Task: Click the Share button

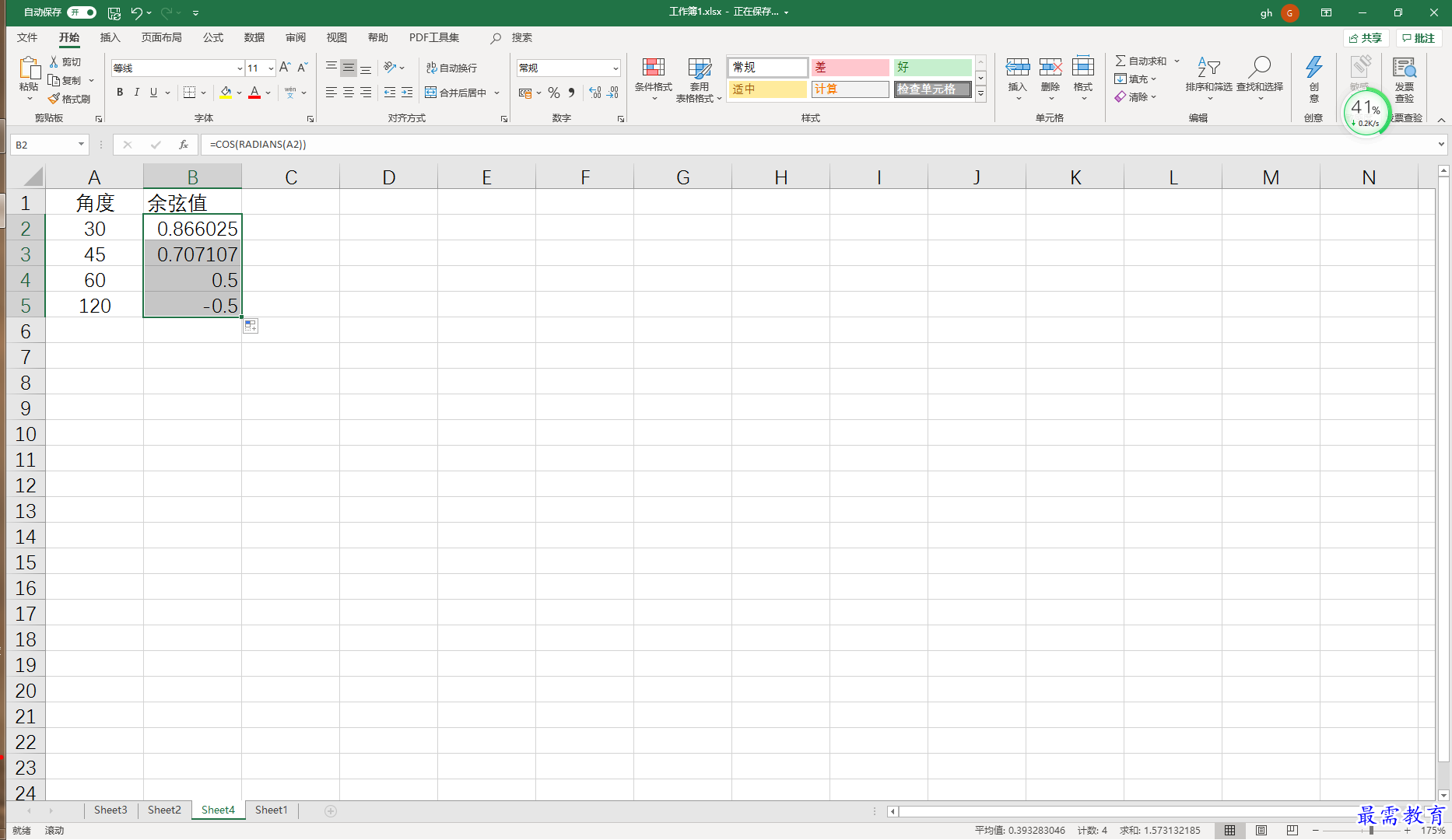Action: click(1366, 38)
